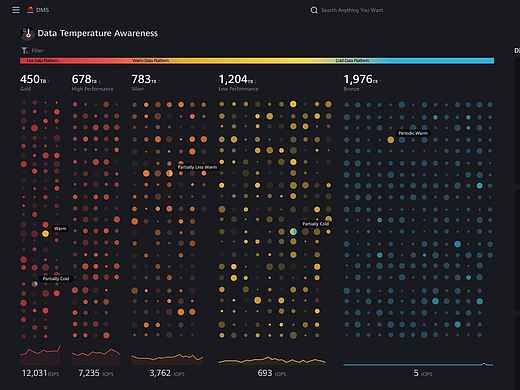Click the 678 TB value
520x390 pixels.
(x=84, y=79)
